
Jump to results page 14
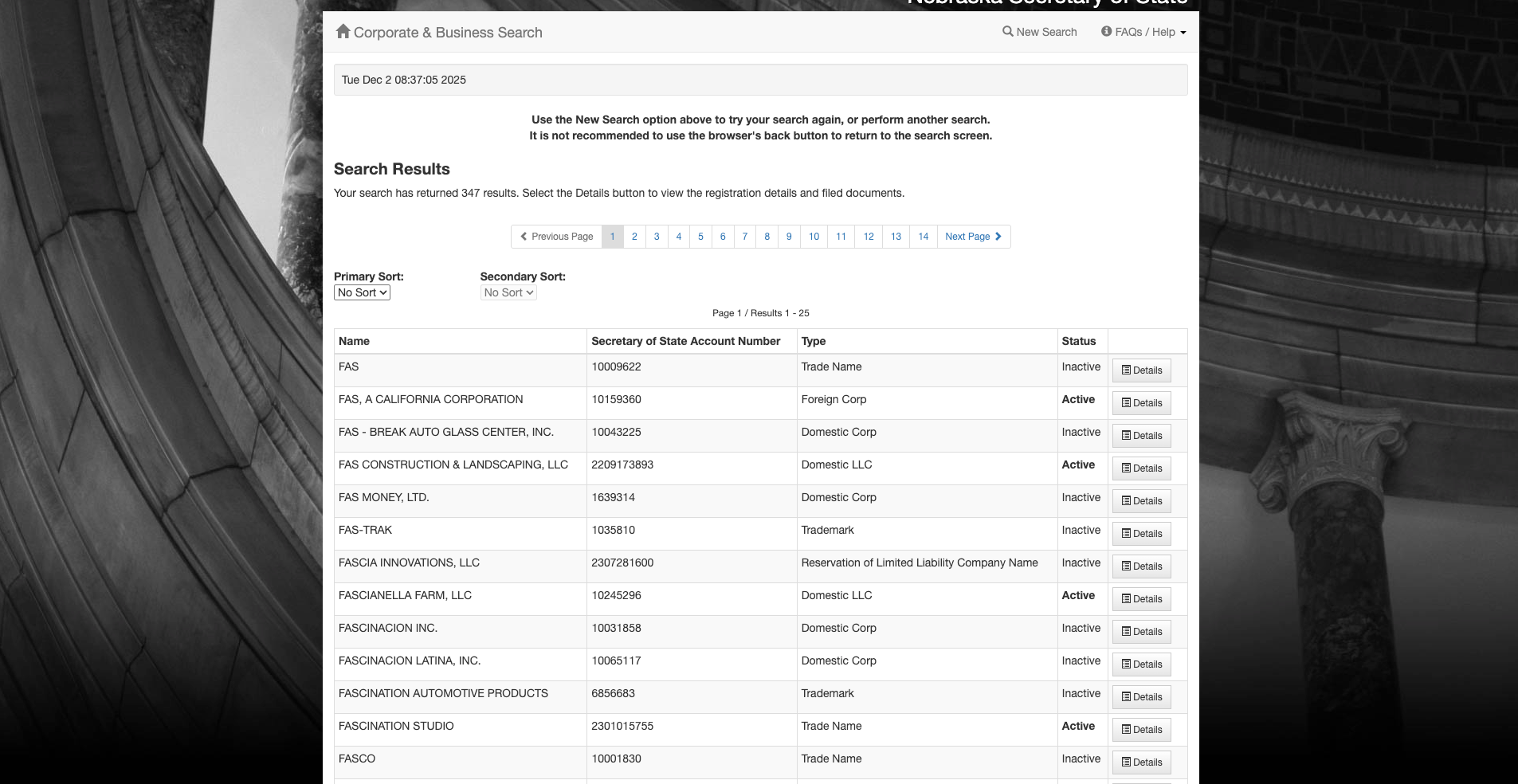click(923, 237)
